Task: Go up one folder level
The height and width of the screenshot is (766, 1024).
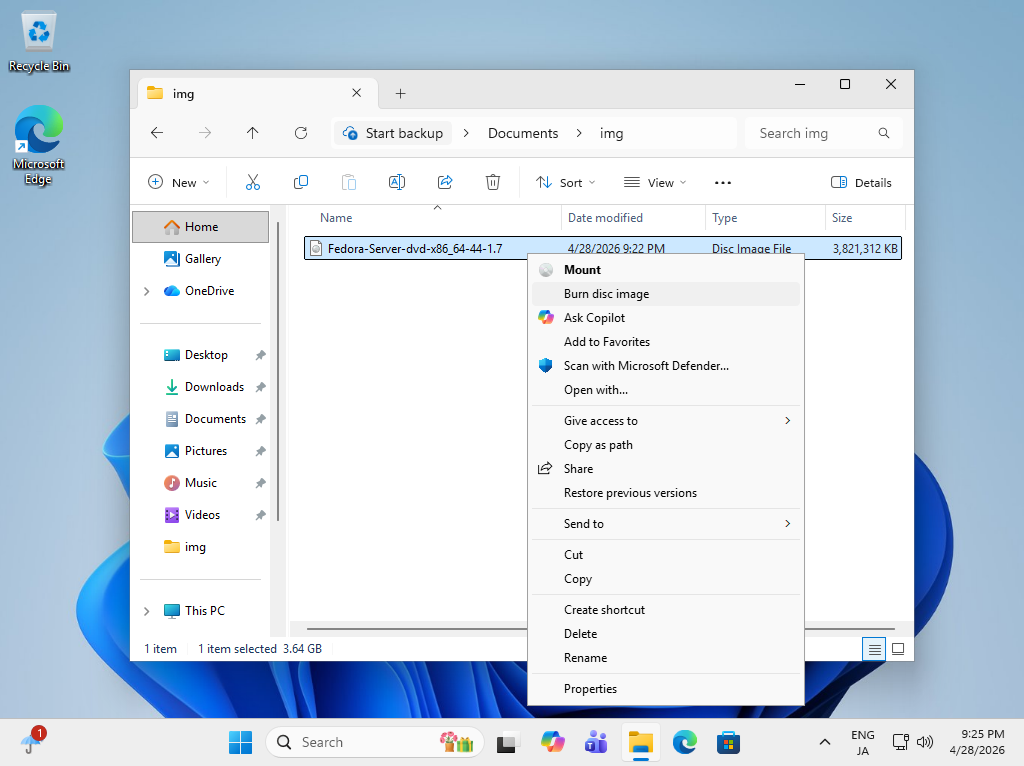Action: 253,133
